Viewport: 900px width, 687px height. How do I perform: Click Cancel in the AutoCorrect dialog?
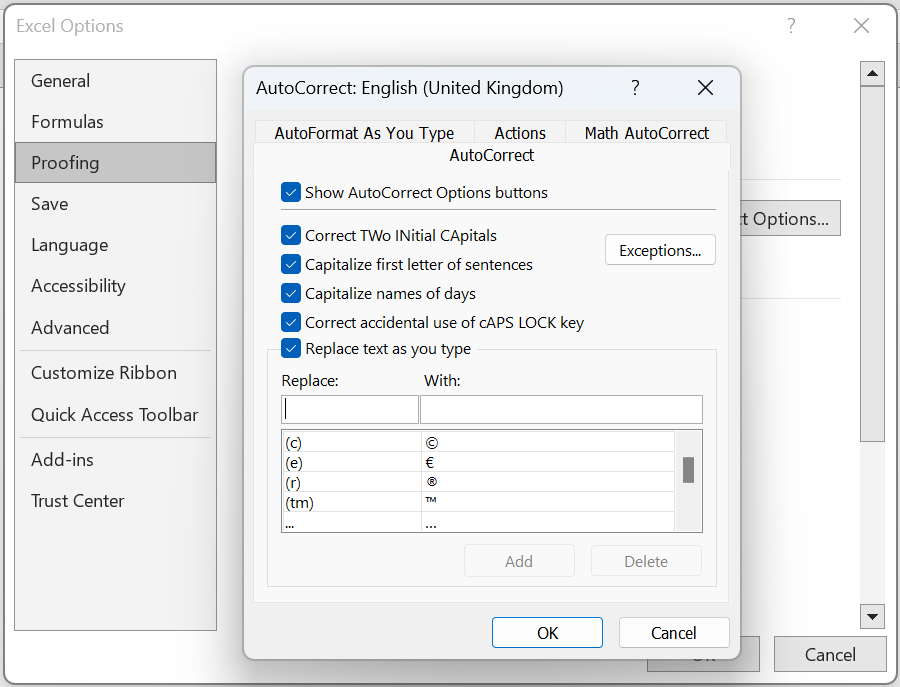[674, 632]
